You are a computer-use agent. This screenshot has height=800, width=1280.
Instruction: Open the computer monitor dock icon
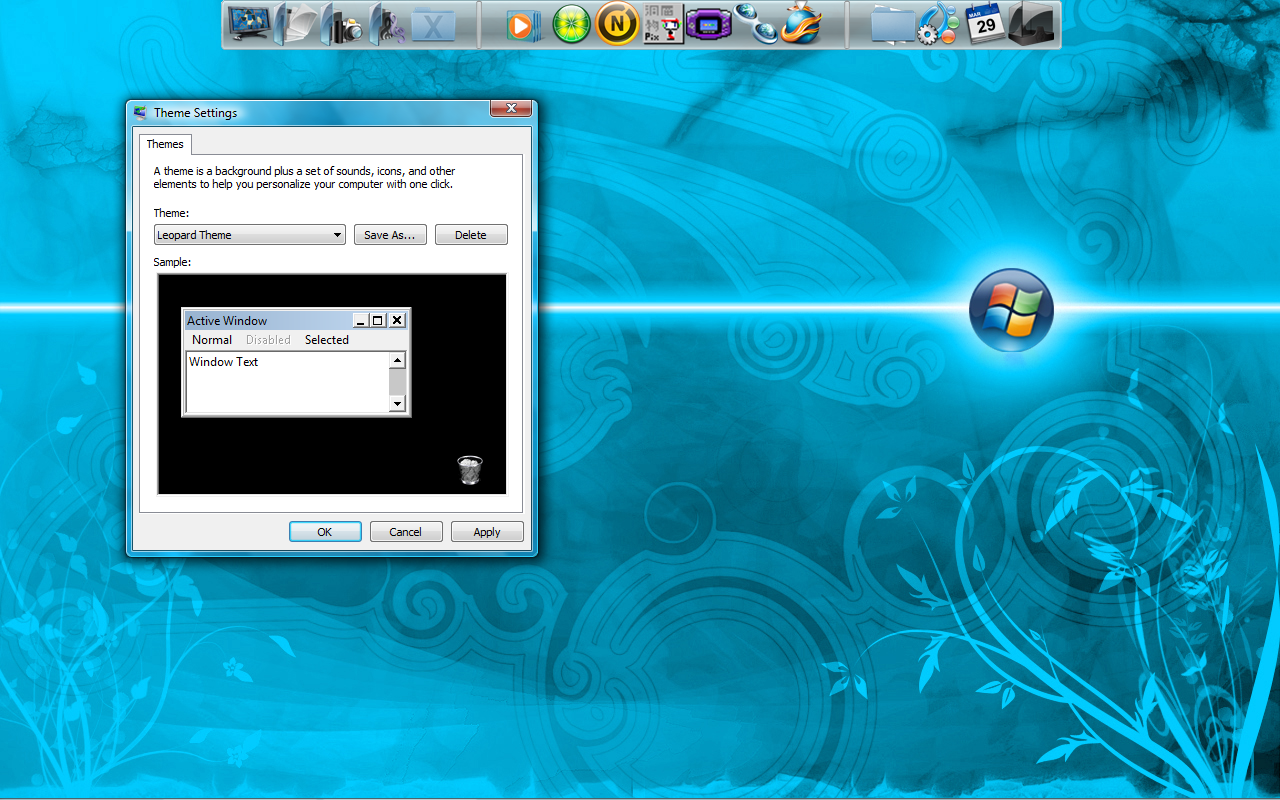pos(247,24)
